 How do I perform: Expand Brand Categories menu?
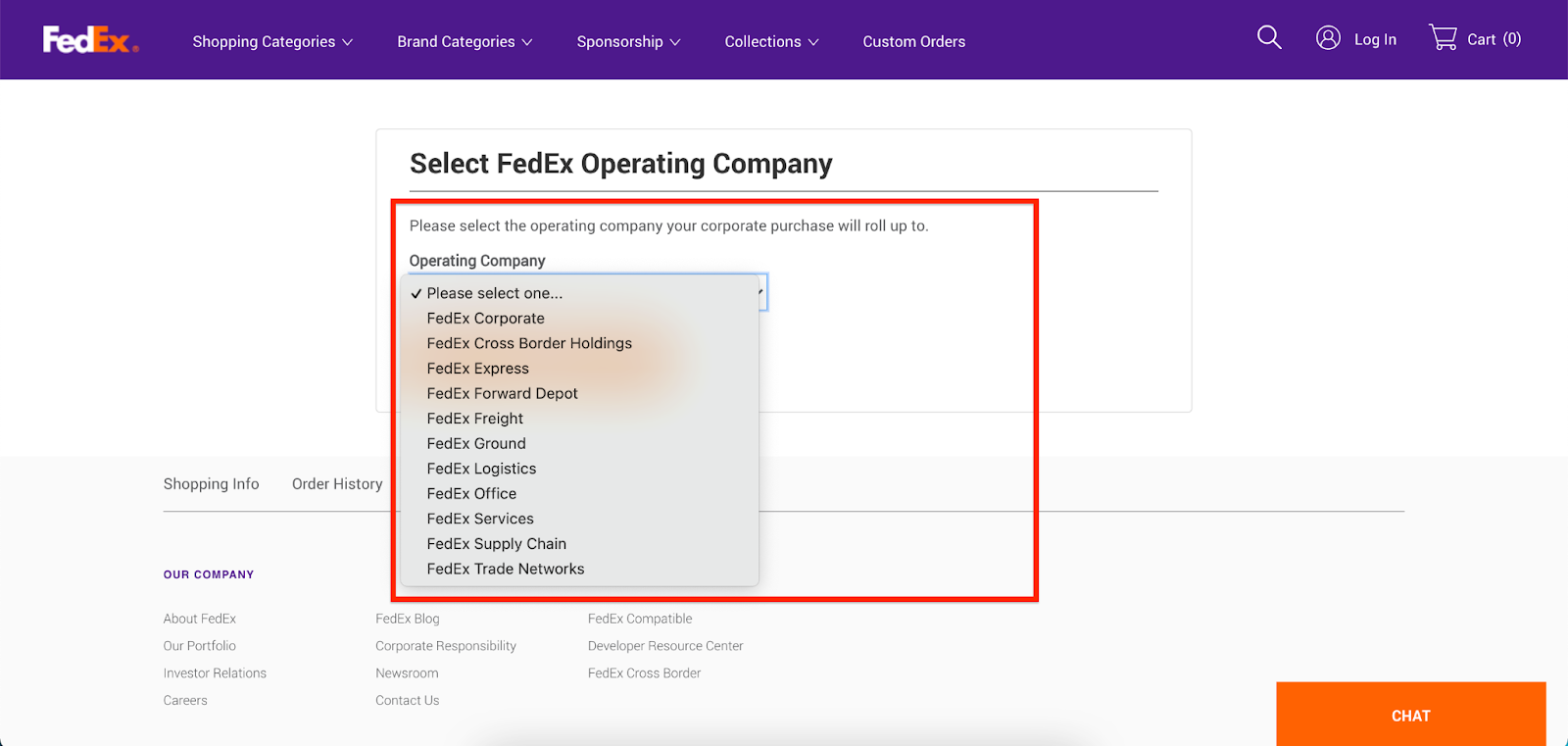[x=465, y=41]
